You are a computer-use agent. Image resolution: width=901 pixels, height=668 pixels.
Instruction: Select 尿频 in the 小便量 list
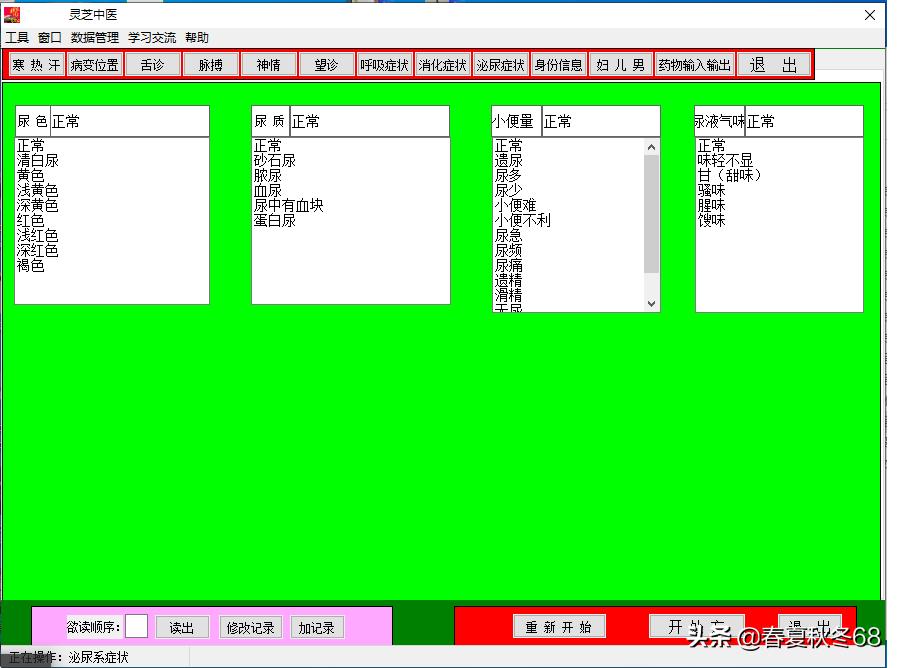[508, 251]
